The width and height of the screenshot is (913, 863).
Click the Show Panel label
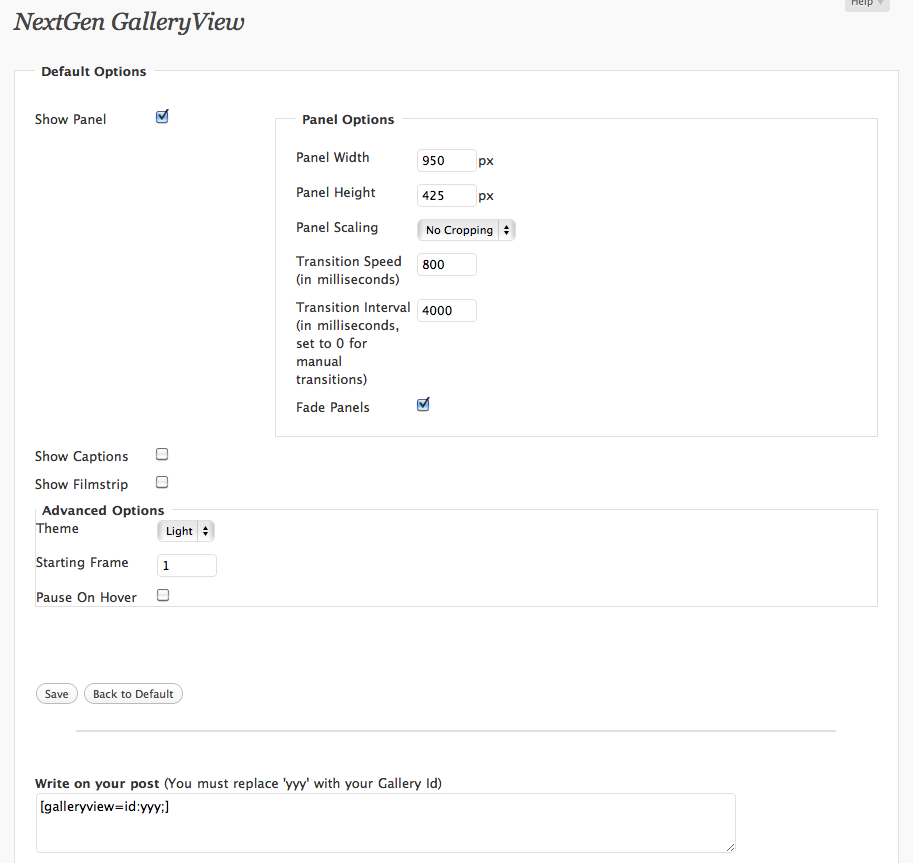tap(70, 119)
